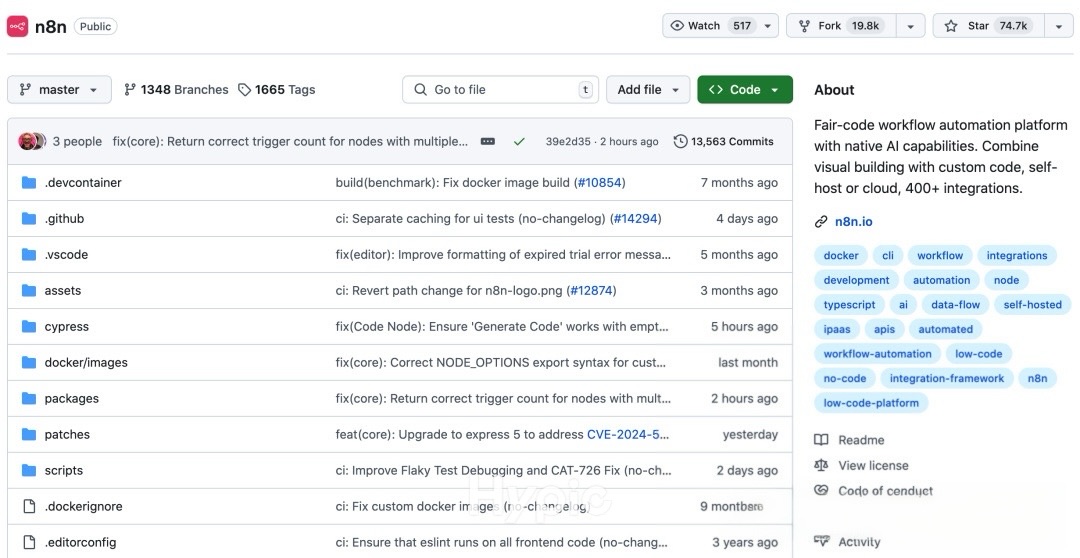Select the ipaas topic tag
This screenshot has height=558, width=1080.
click(837, 329)
